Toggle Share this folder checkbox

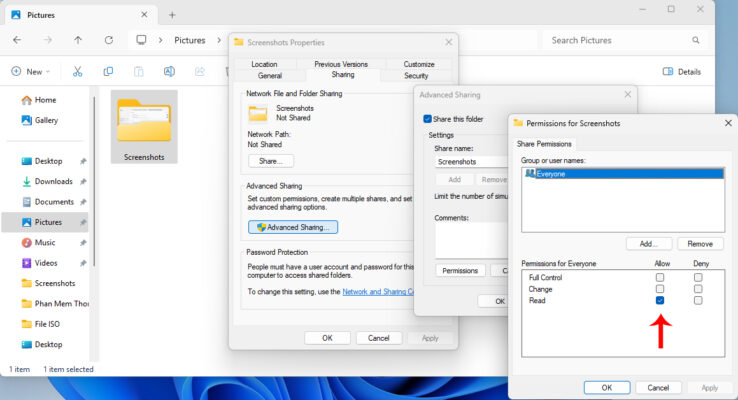click(428, 118)
